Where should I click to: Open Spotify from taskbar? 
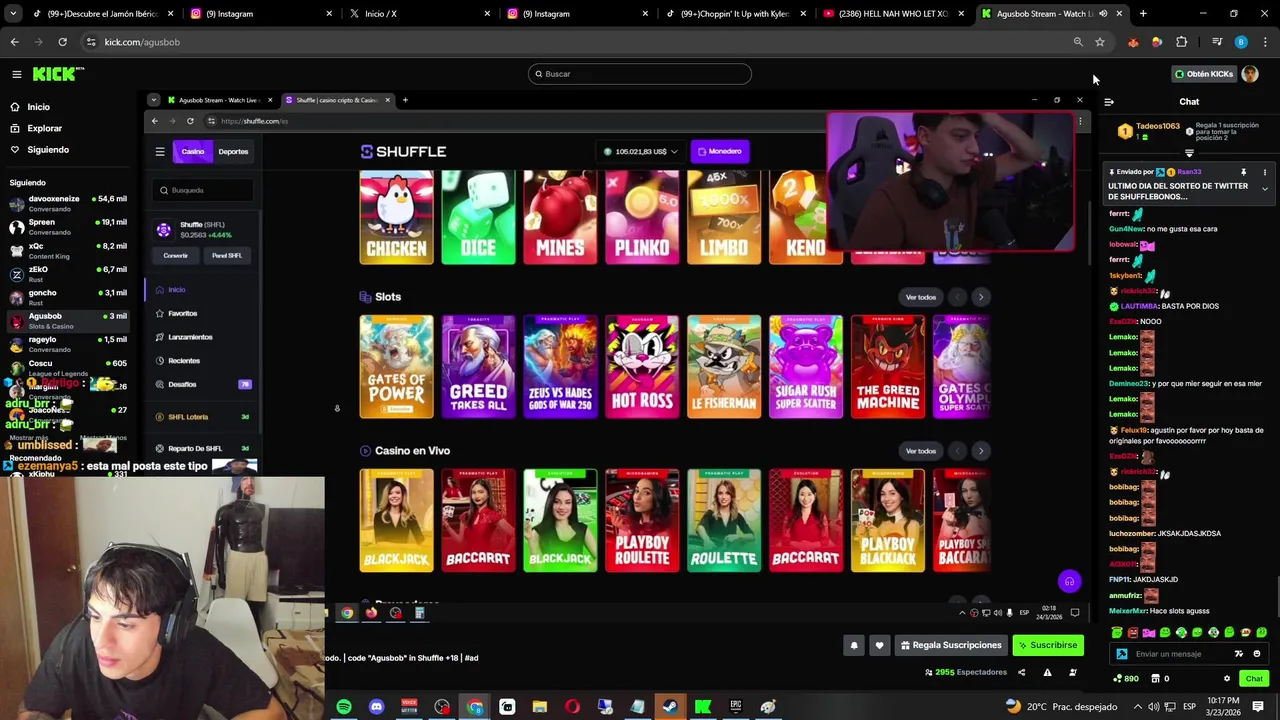[344, 707]
